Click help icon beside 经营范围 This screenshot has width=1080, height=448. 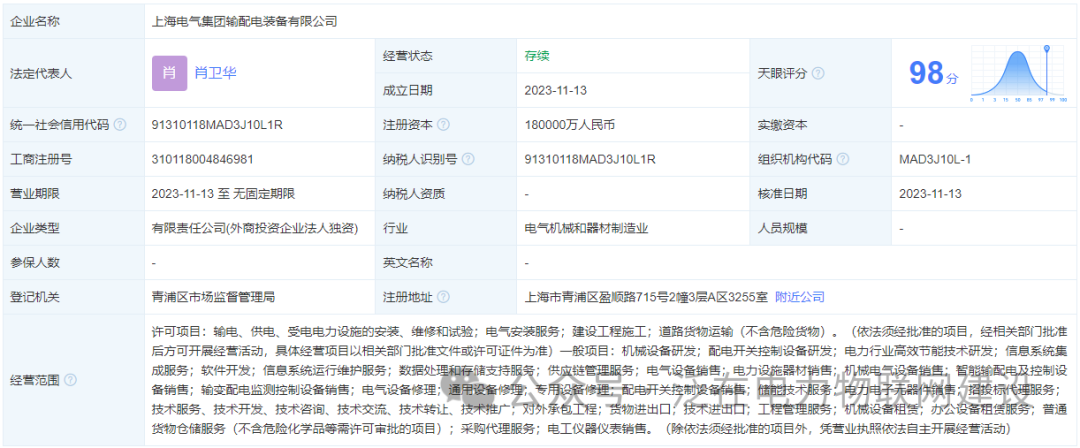click(70, 380)
